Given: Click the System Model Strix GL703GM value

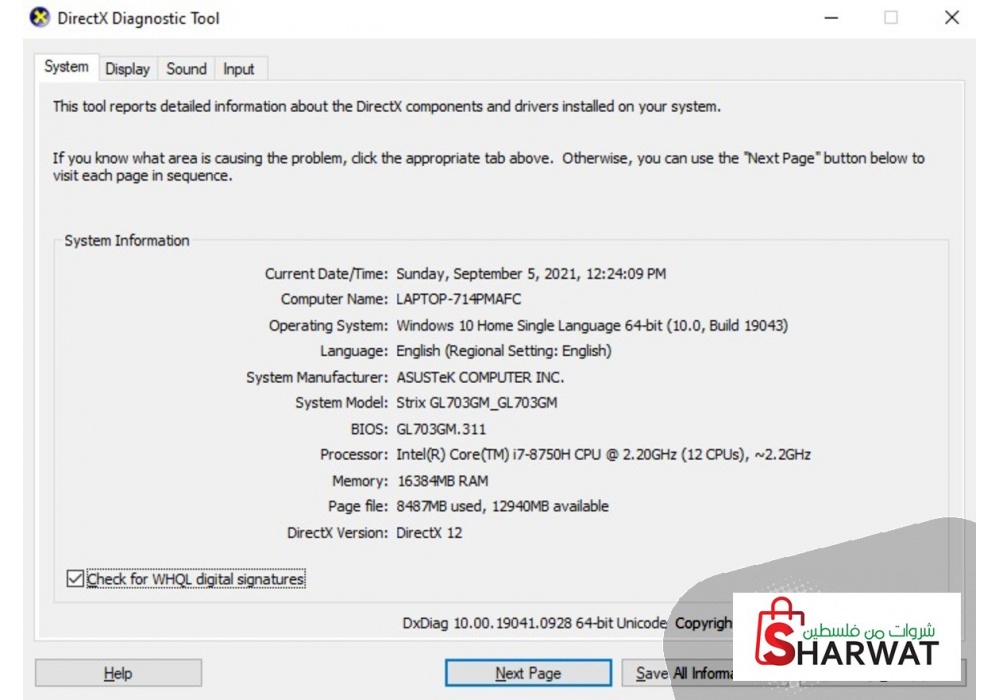Looking at the screenshot, I should (476, 403).
